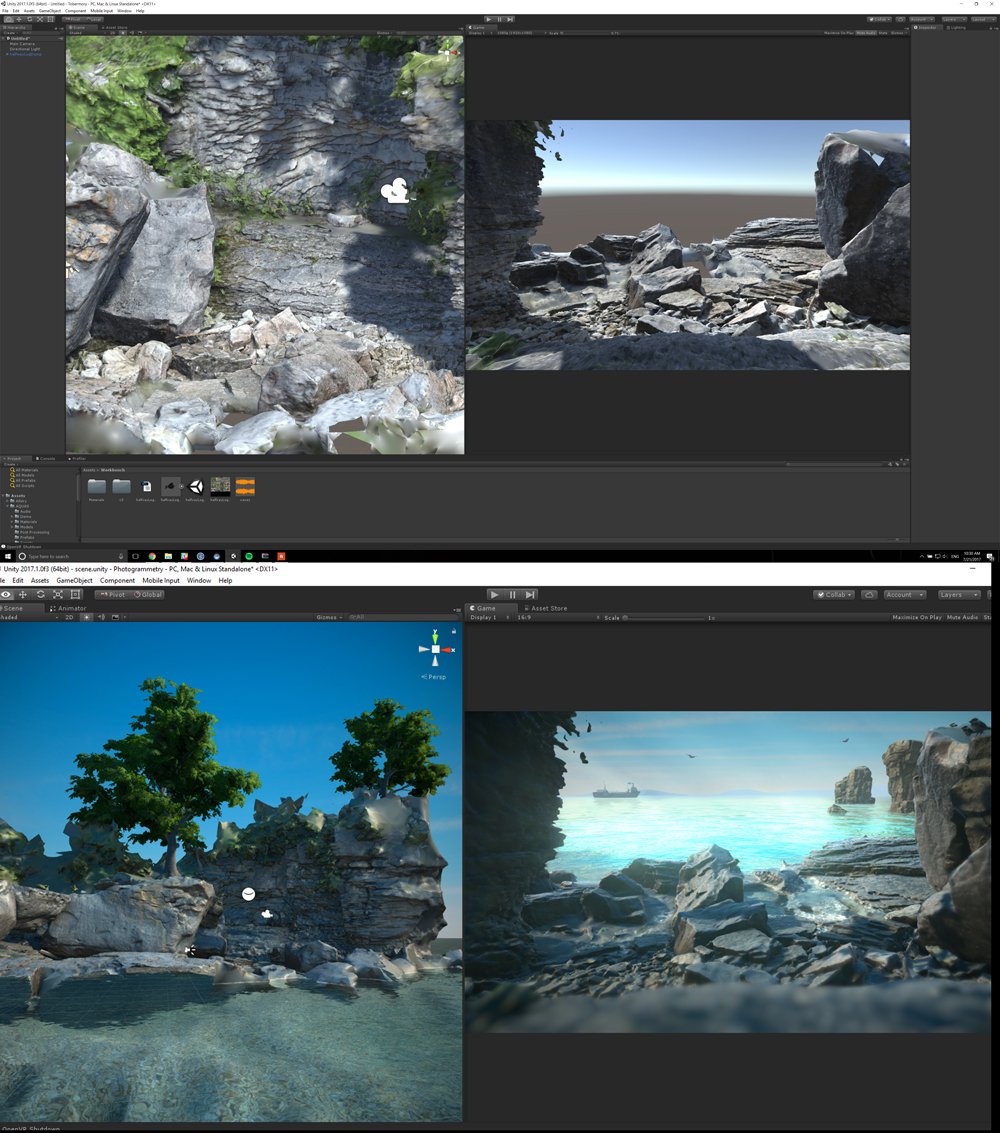Select All Prefabs favorite search
The image size is (1000, 1133).
(23, 480)
